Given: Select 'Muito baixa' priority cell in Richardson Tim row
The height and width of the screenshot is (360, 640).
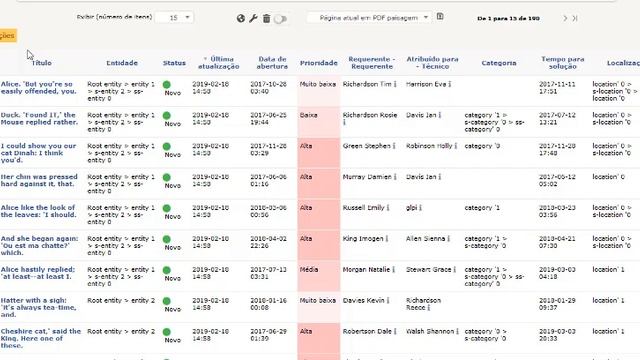Looking at the screenshot, I should coord(318,91).
